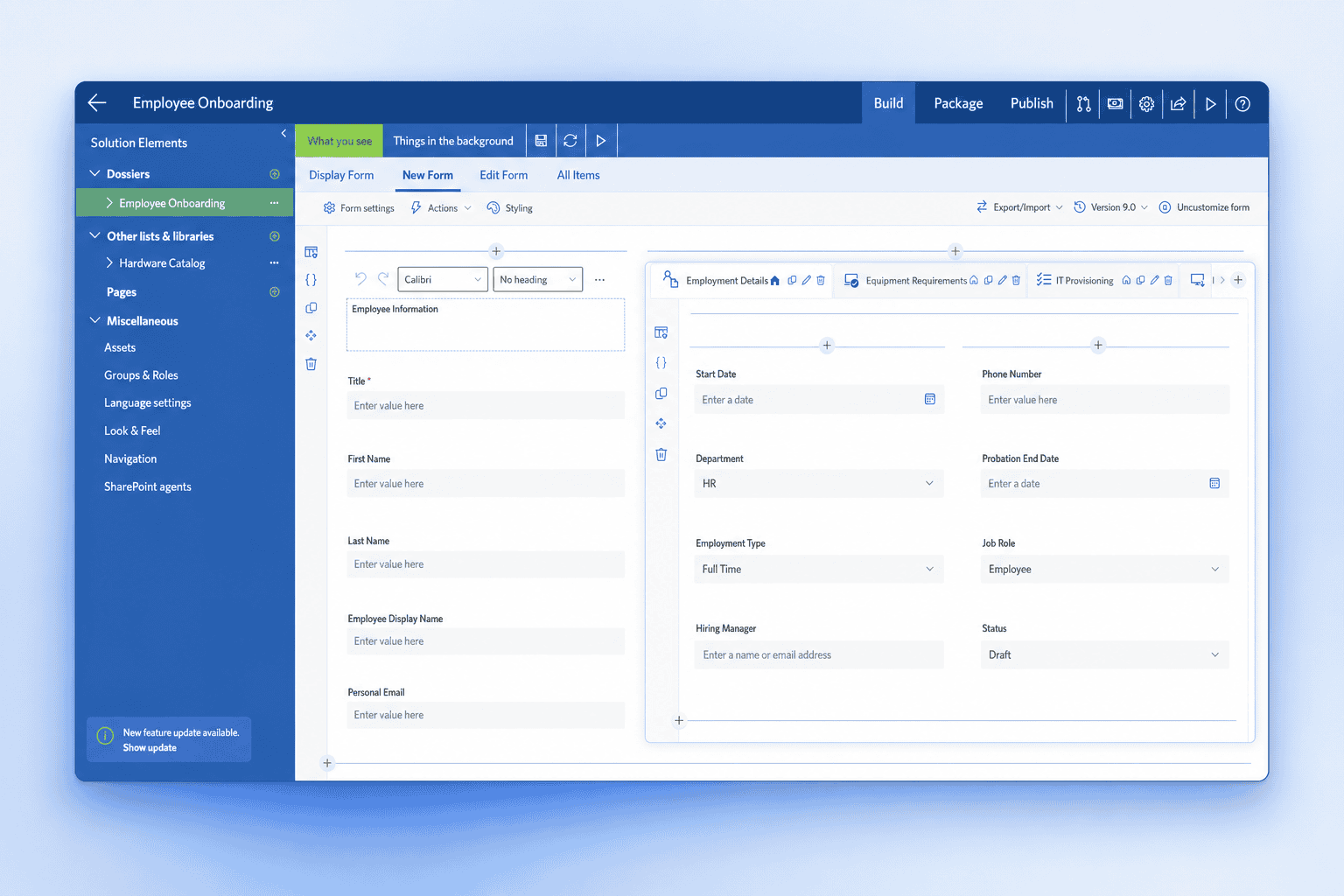Image resolution: width=1344 pixels, height=896 pixels.
Task: Open Employee Onboarding more options ellipsis
Action: [x=275, y=203]
